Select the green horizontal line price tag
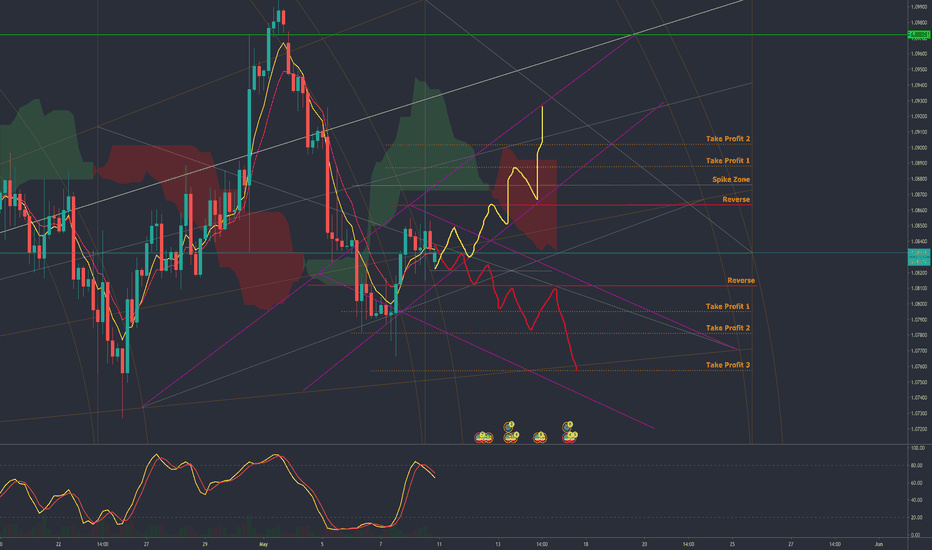Screen dimensions: 932x550 click(x=919, y=35)
